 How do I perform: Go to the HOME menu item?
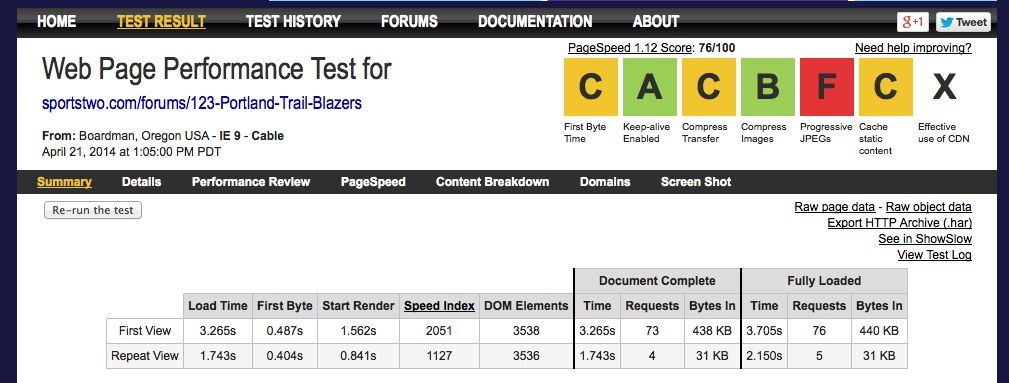pyautogui.click(x=57, y=21)
